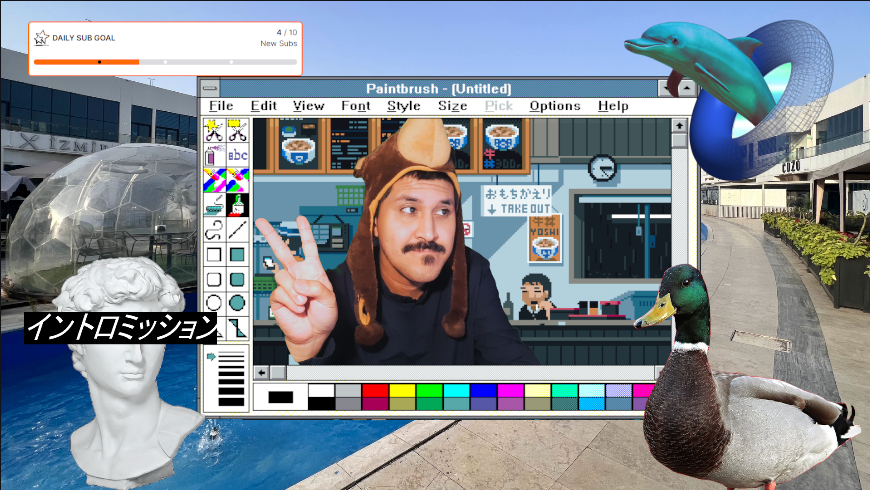The image size is (870, 490).
Task: Pick the red color in palette
Action: click(x=374, y=390)
